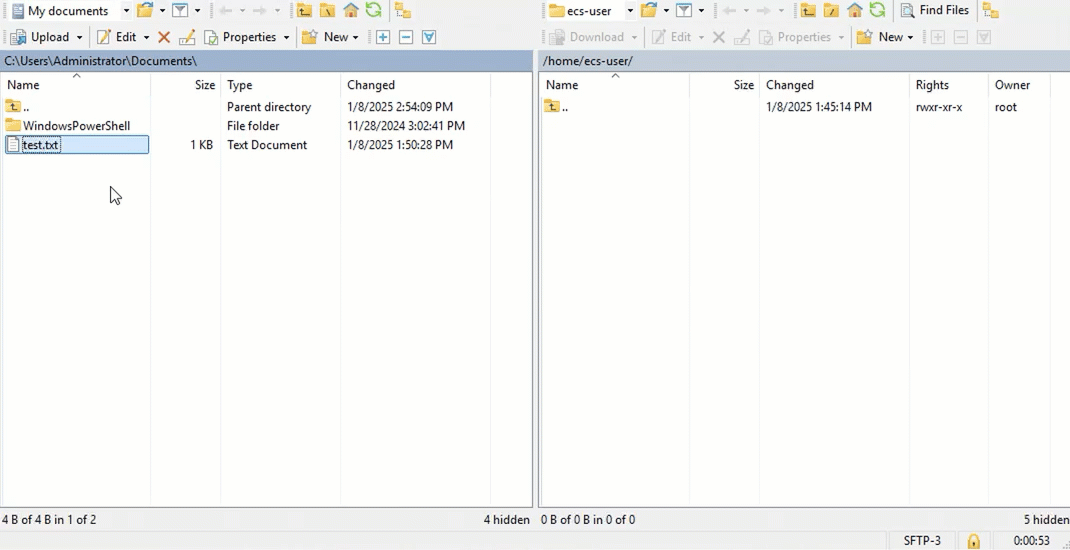The image size is (1070, 550).
Task: Click the Upload button
Action: [40, 37]
